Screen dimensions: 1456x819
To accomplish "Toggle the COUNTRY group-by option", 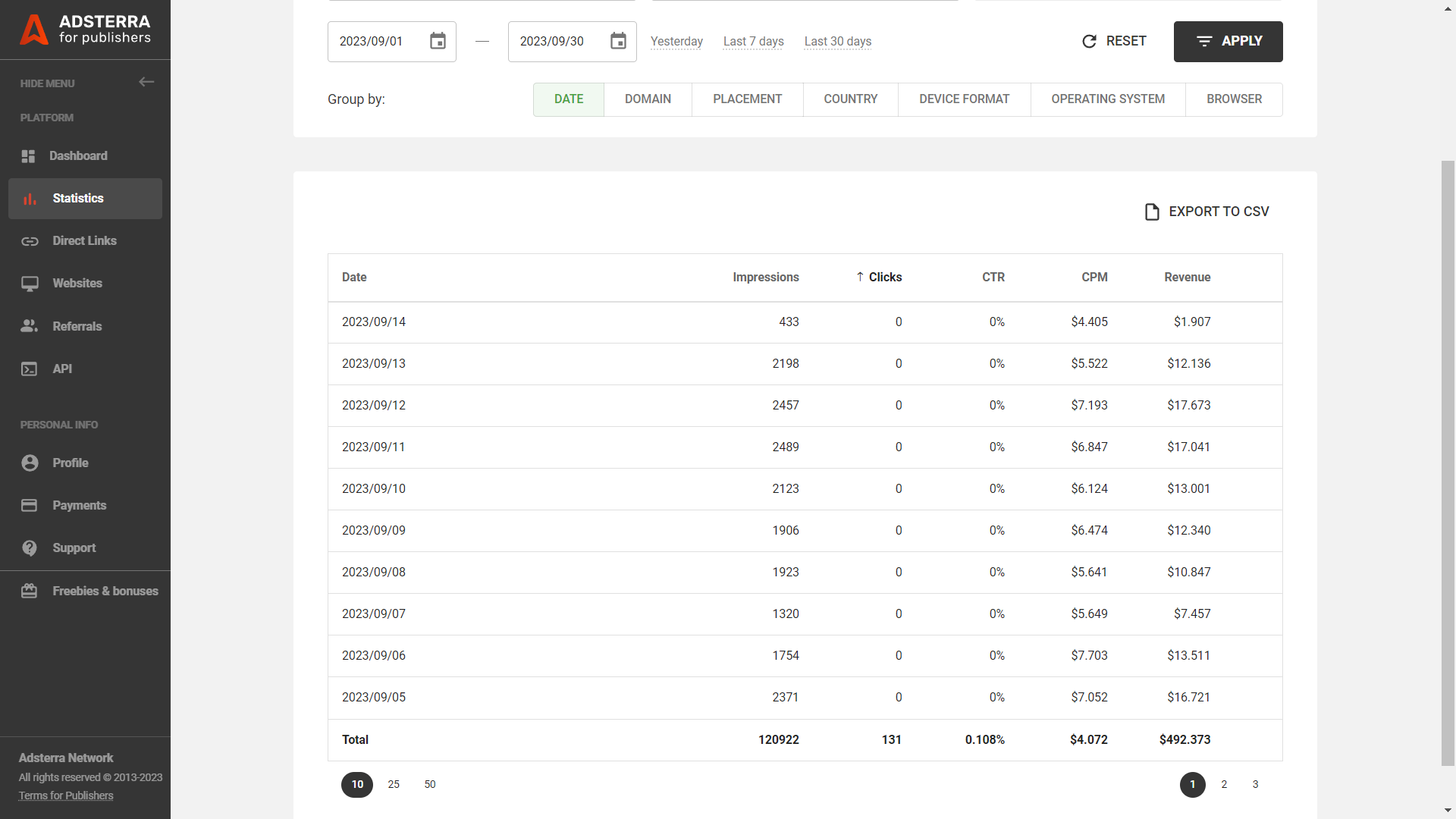I will tap(850, 99).
